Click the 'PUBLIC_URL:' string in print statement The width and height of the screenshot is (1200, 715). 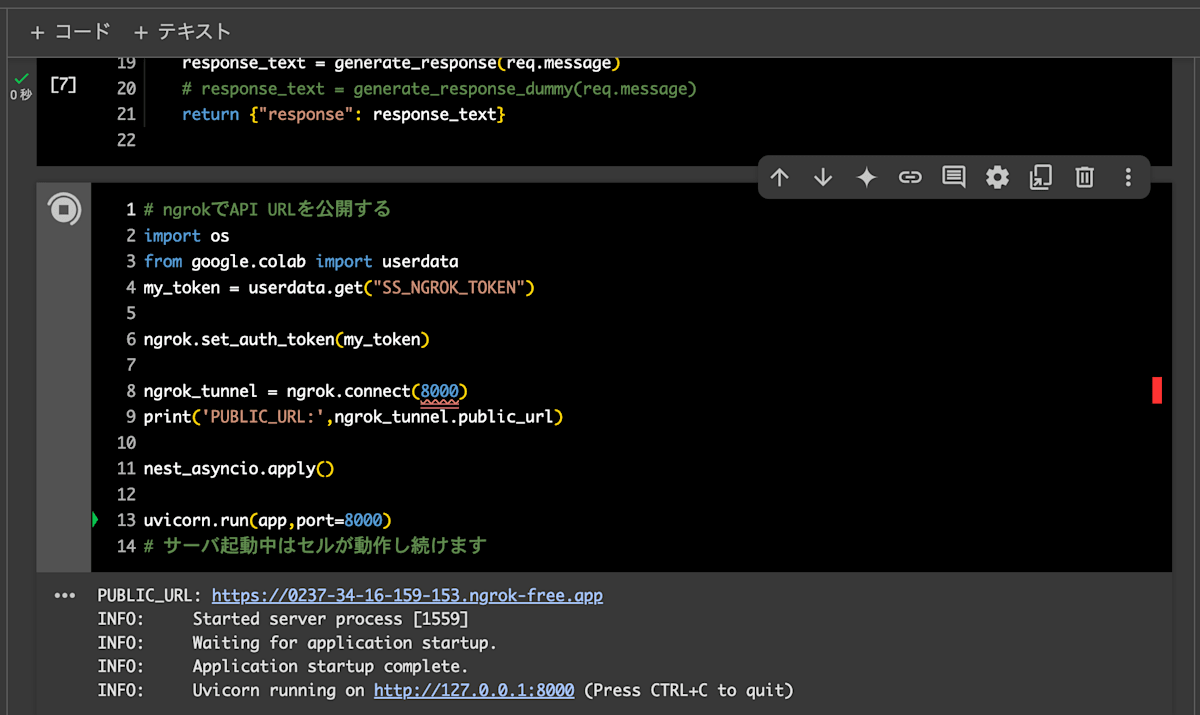click(263, 416)
